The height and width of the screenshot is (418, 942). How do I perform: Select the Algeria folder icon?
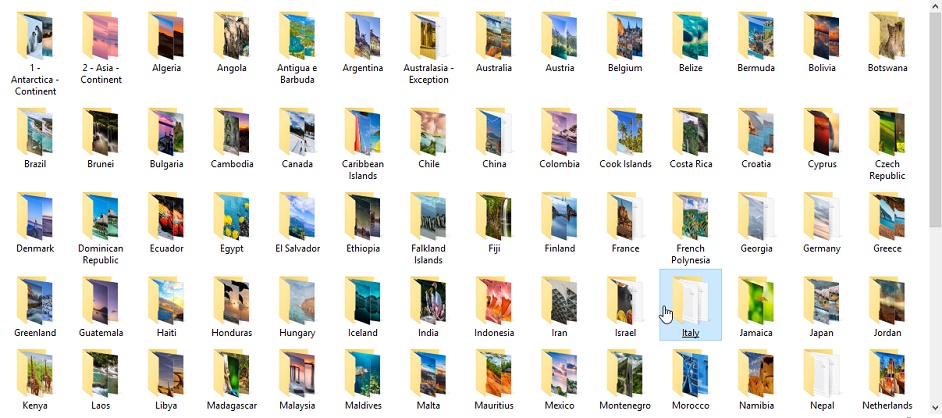(166, 35)
